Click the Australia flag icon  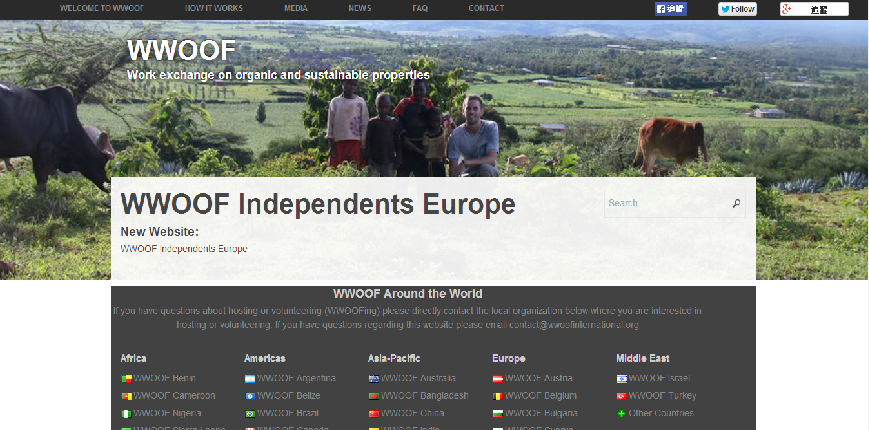374,379
